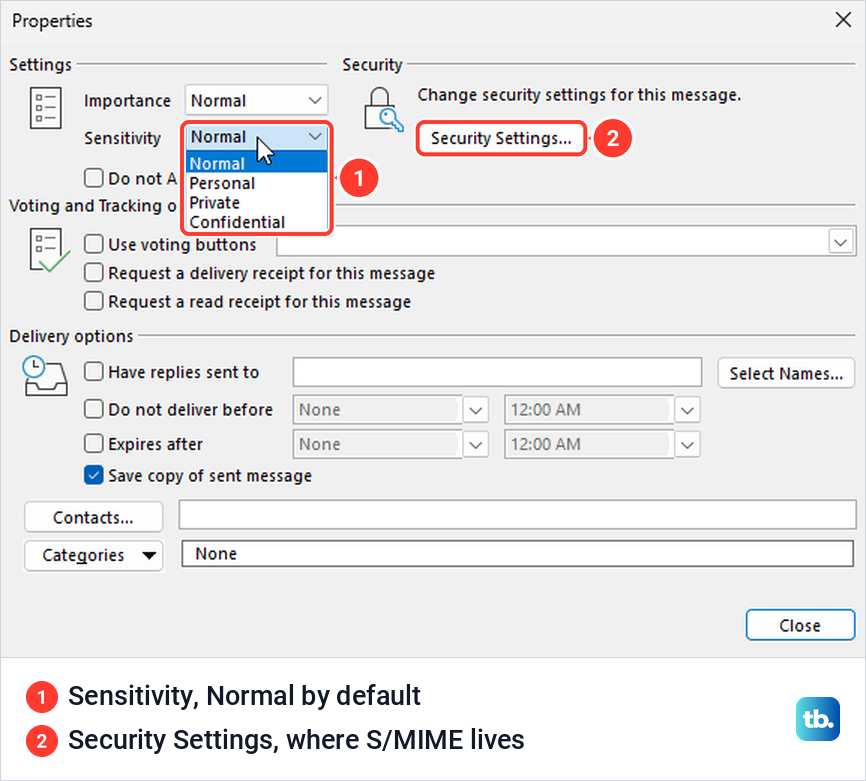Select Normal in the Sensitivity list
Screen dimensions: 866x781
click(x=257, y=163)
